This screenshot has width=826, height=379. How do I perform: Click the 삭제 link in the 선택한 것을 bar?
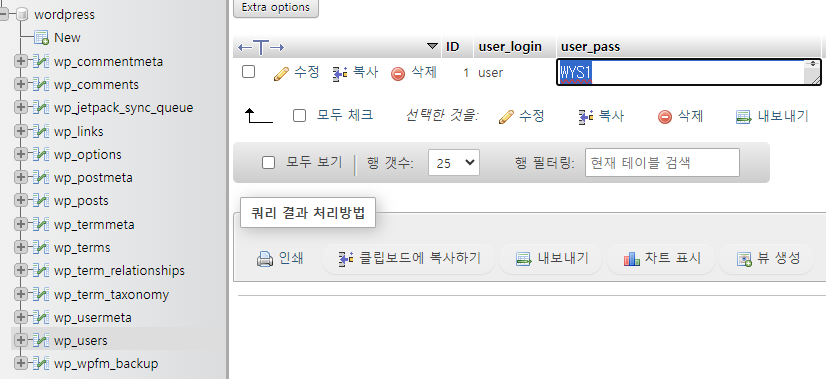point(681,116)
